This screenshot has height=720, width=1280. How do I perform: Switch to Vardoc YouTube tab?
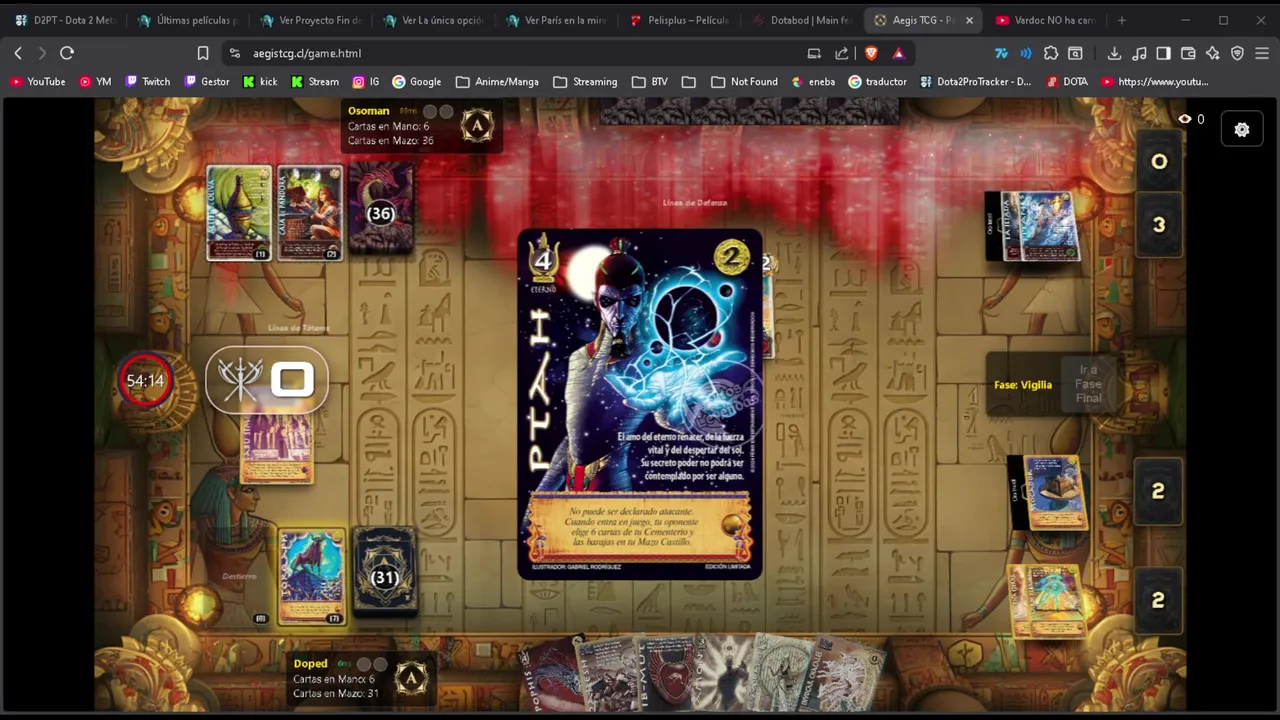(1046, 20)
